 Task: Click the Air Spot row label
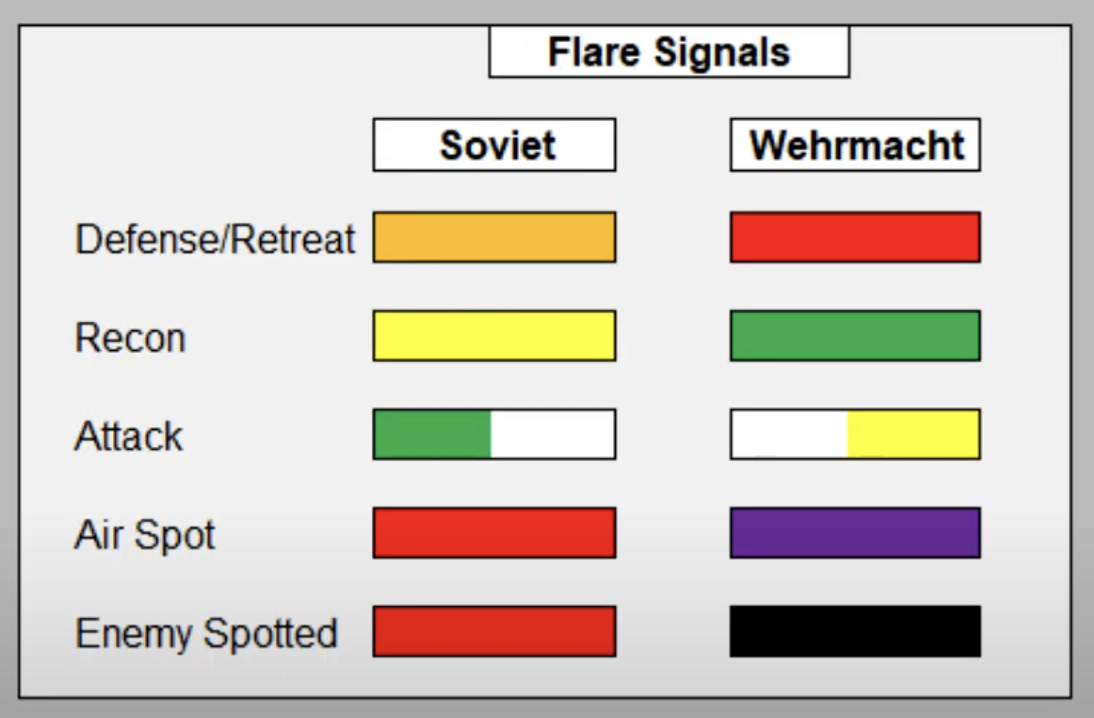click(145, 535)
